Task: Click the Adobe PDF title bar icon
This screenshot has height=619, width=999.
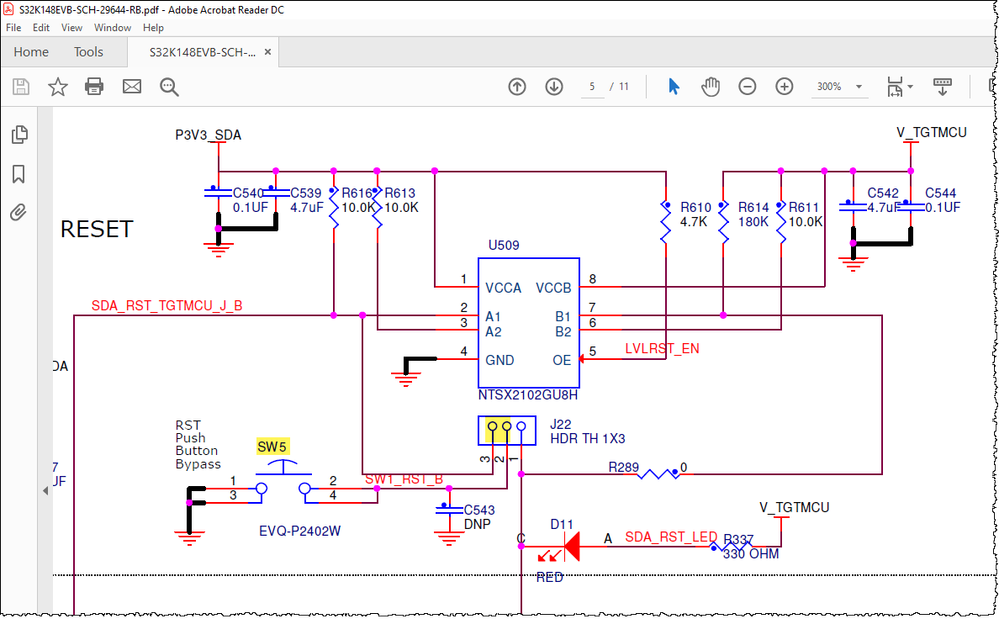Action: (x=9, y=10)
